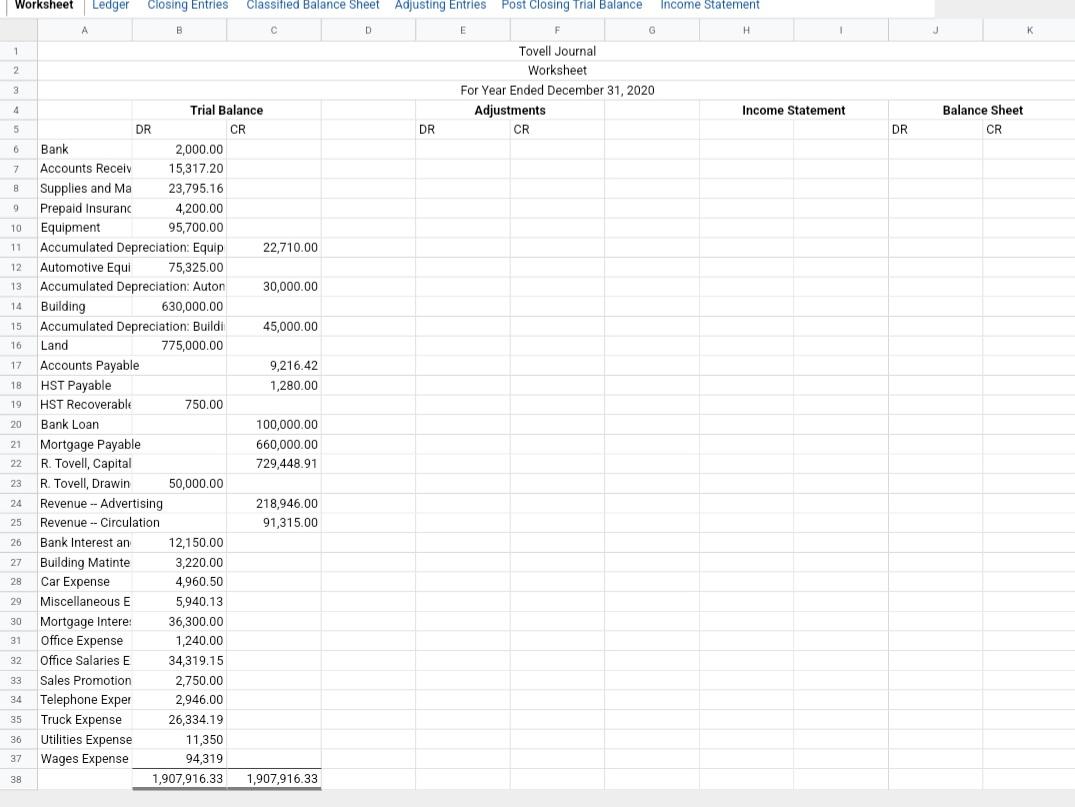Open the Classified Balance Sheet tab
The height and width of the screenshot is (807, 1075).
tap(313, 5)
